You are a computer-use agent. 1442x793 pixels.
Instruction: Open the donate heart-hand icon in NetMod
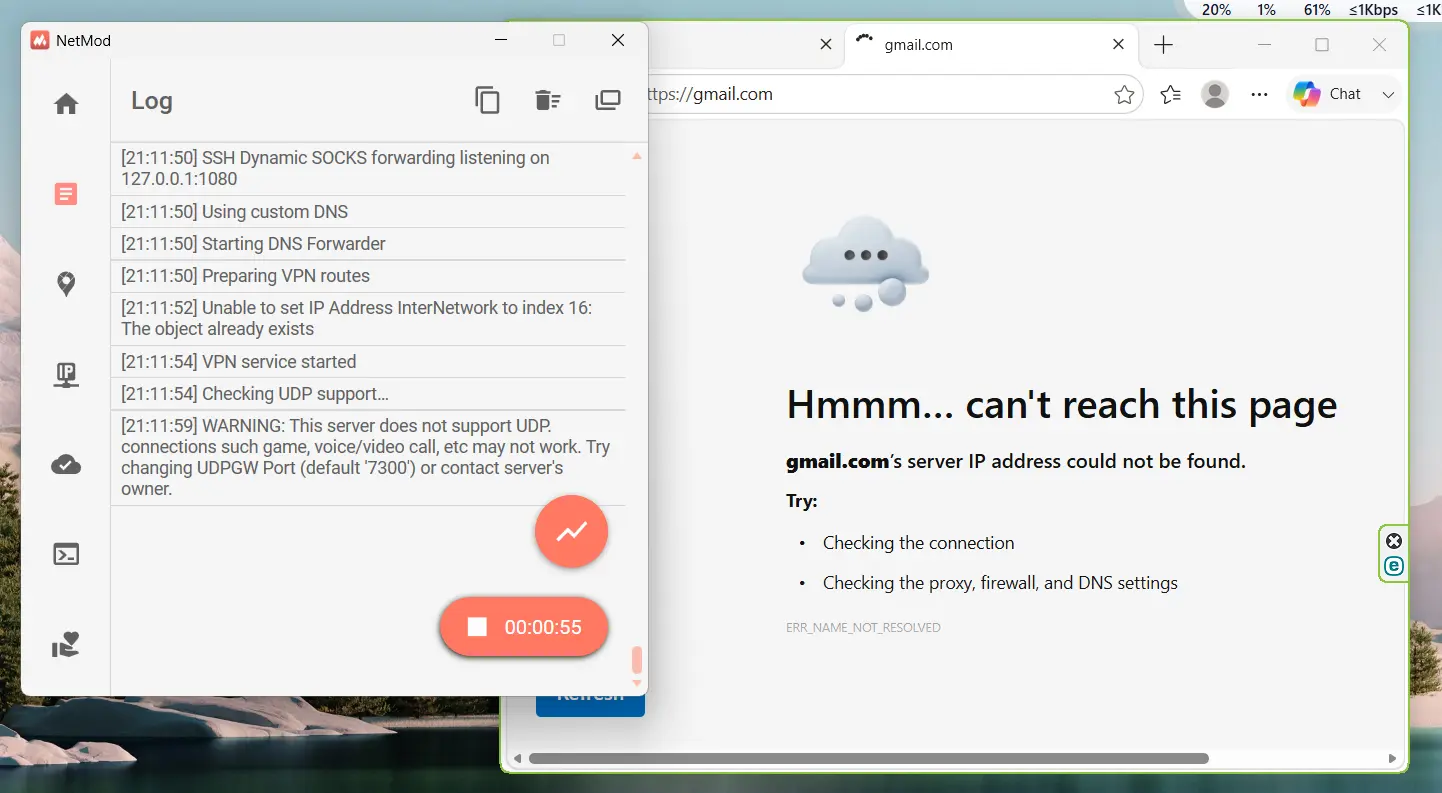(66, 645)
